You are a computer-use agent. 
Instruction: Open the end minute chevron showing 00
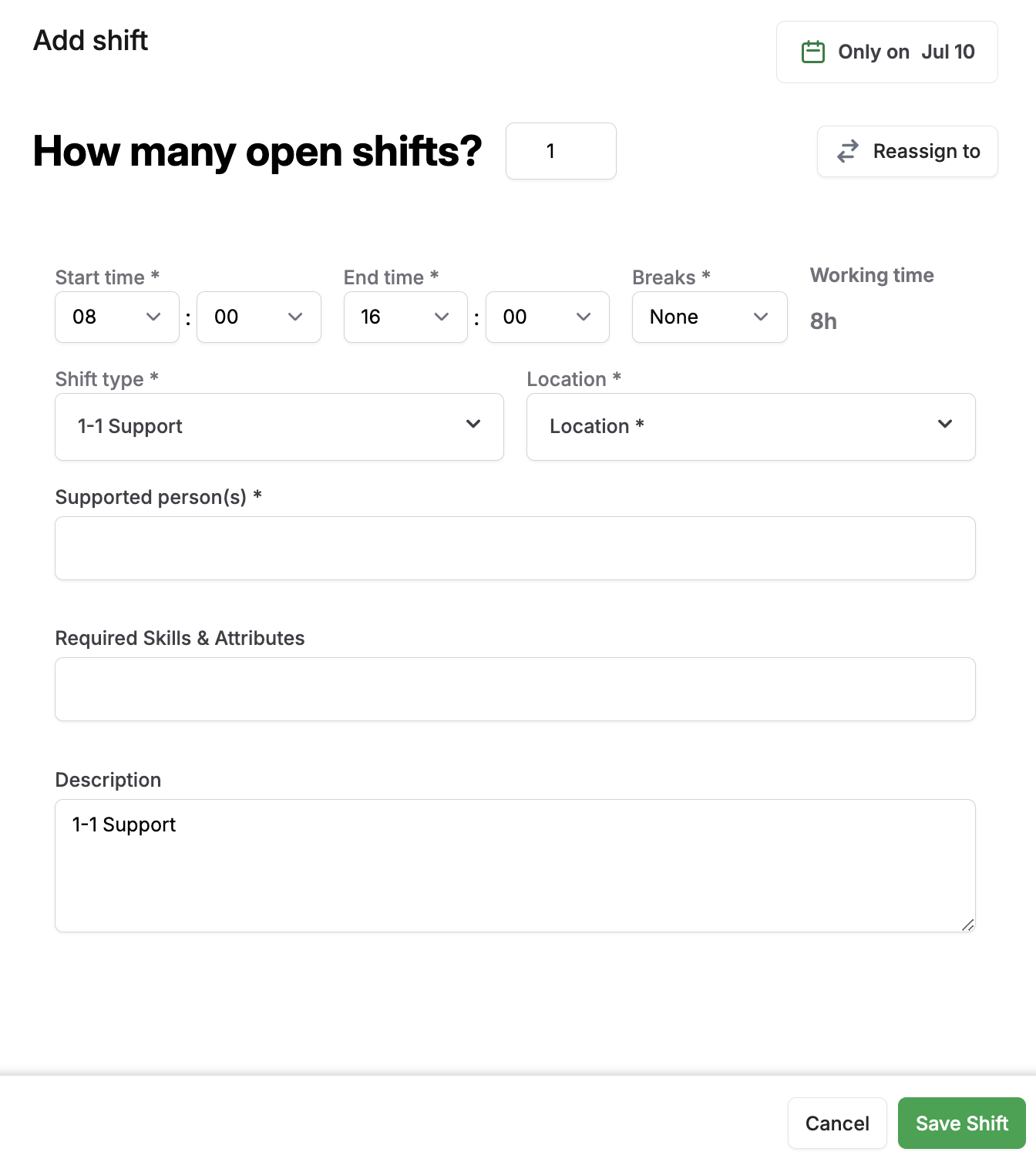pyautogui.click(x=584, y=317)
